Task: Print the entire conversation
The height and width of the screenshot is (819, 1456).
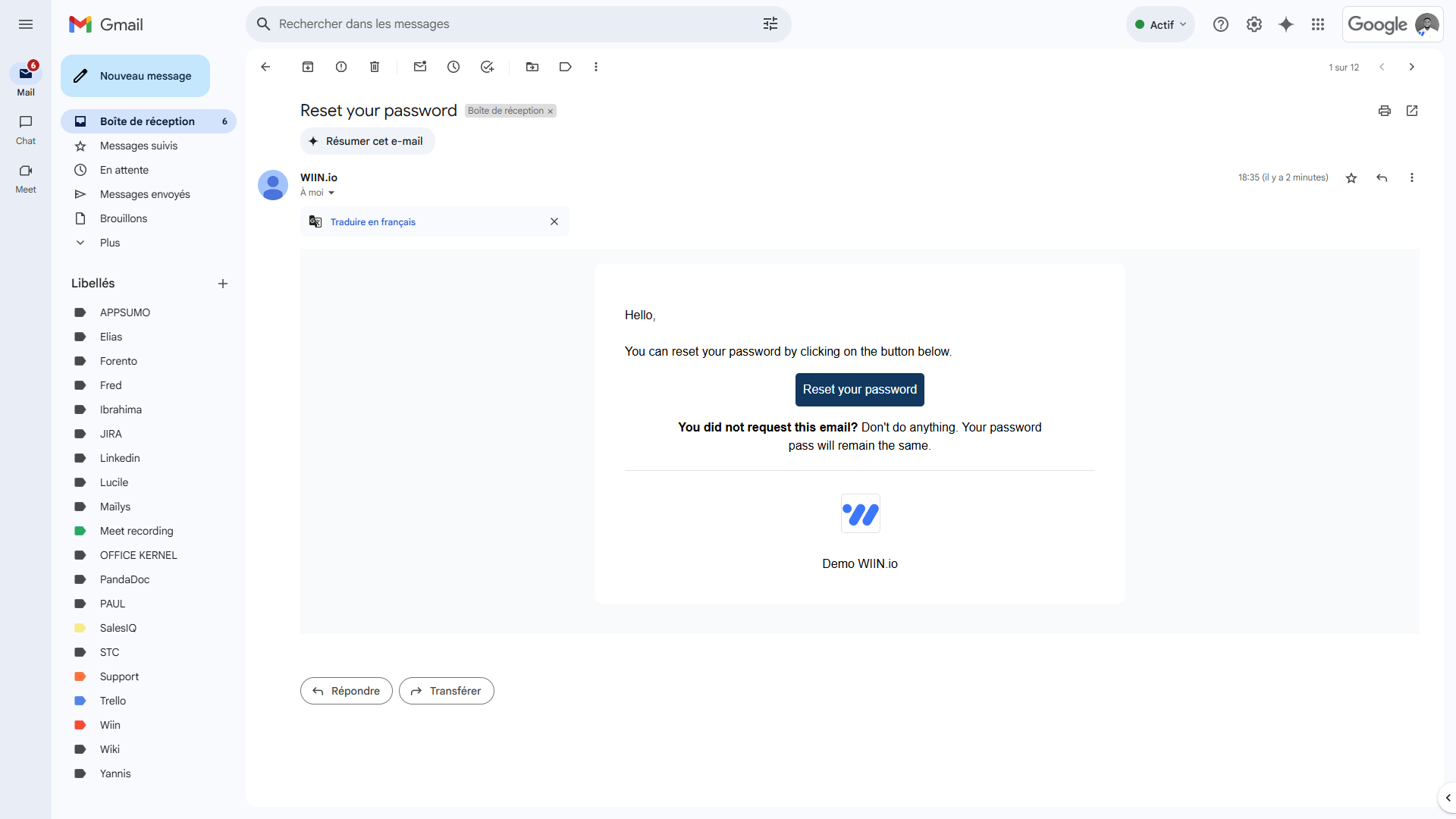Action: pyautogui.click(x=1385, y=111)
